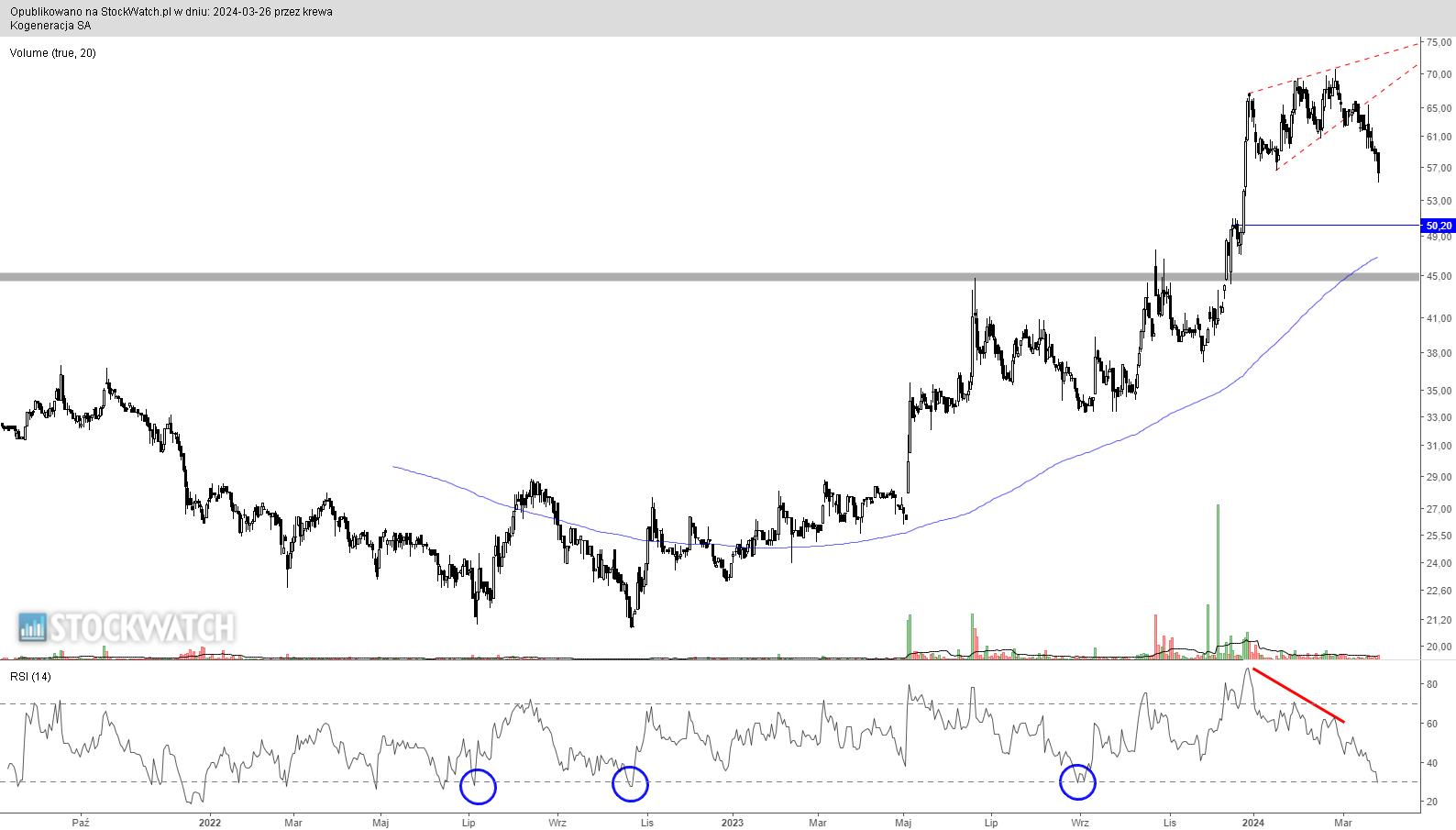Click the 61,00 price axis label
Viewport: 1456px width, 830px height.
tap(1439, 137)
